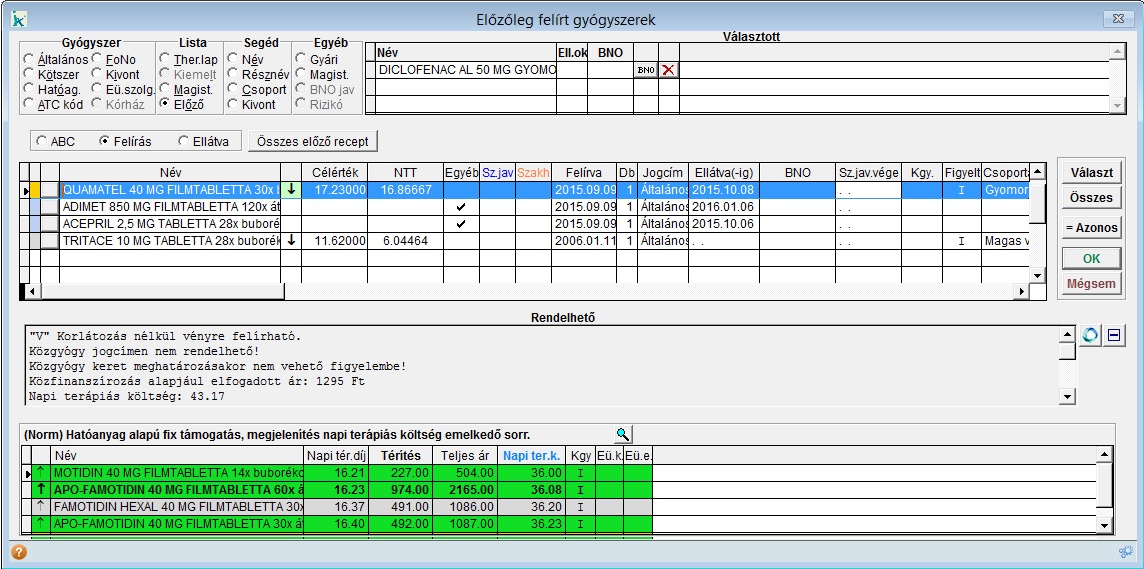
Task: Click up arrow of Választott list scrollbar
Action: [x=1116, y=51]
